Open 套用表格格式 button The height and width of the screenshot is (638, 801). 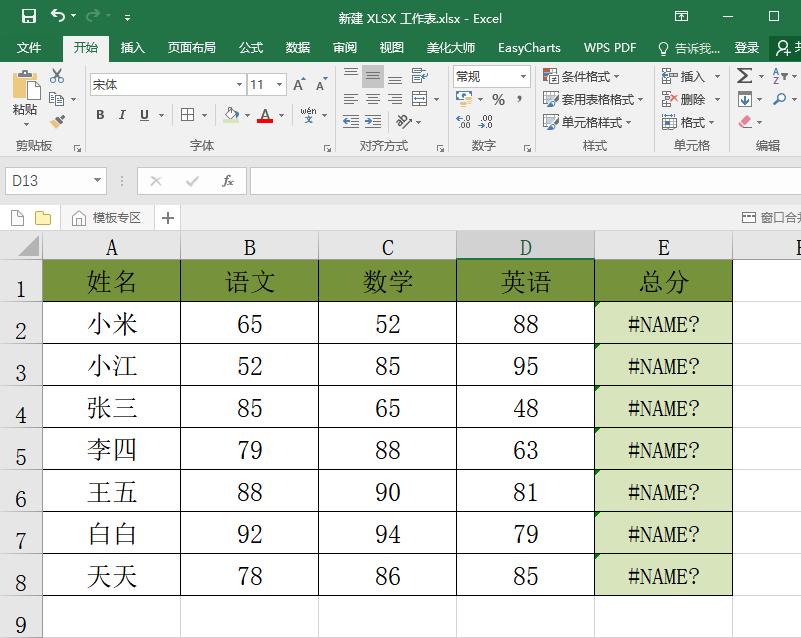[599, 99]
